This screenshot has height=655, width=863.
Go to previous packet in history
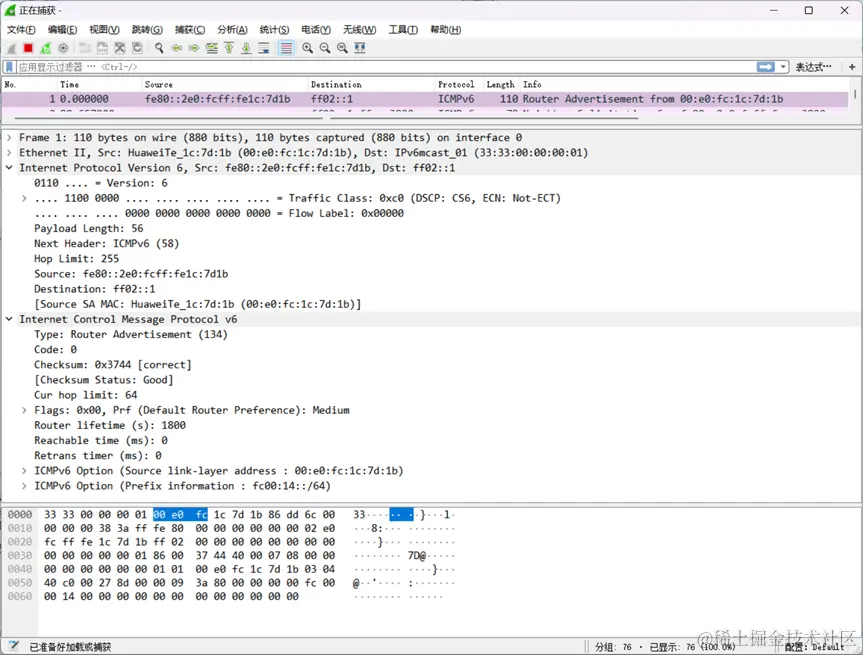tap(177, 48)
